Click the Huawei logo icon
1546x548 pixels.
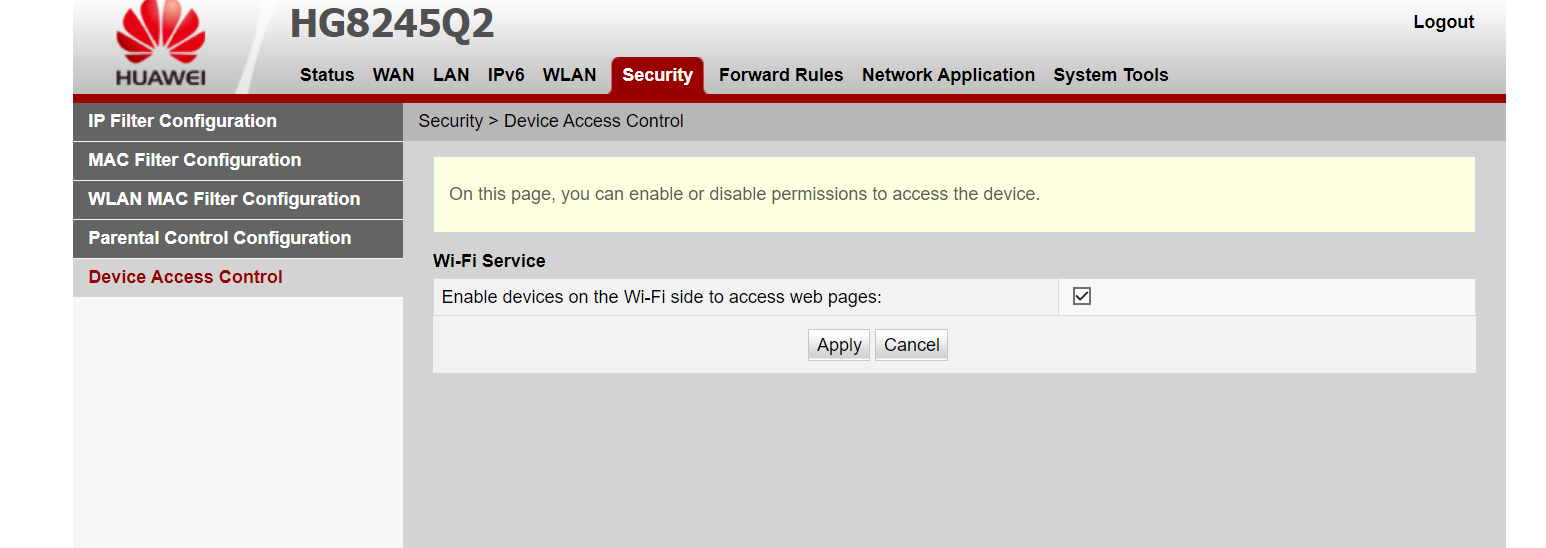tap(160, 44)
